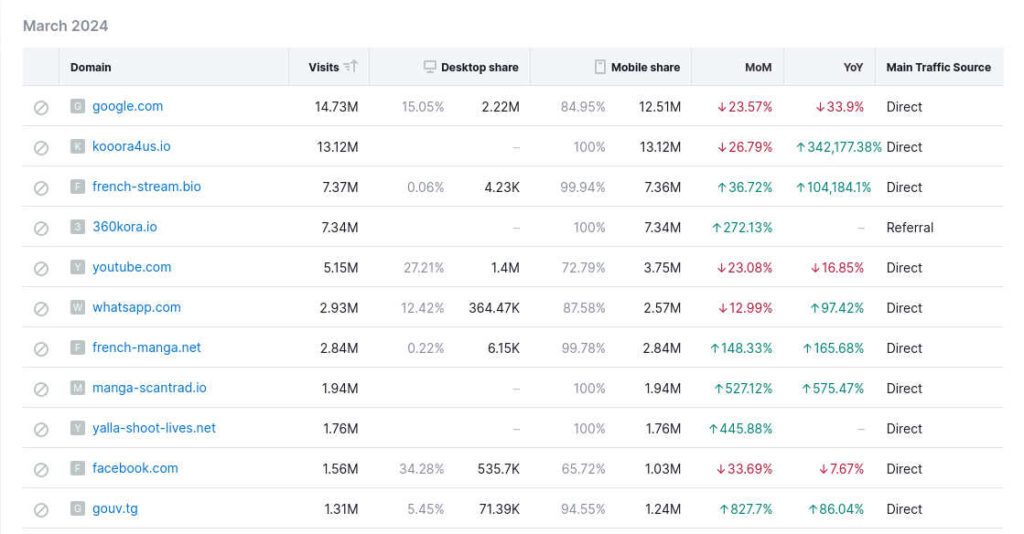Click the Main Traffic Source column header
Viewport: 1024px width, 534px height.
click(x=938, y=67)
